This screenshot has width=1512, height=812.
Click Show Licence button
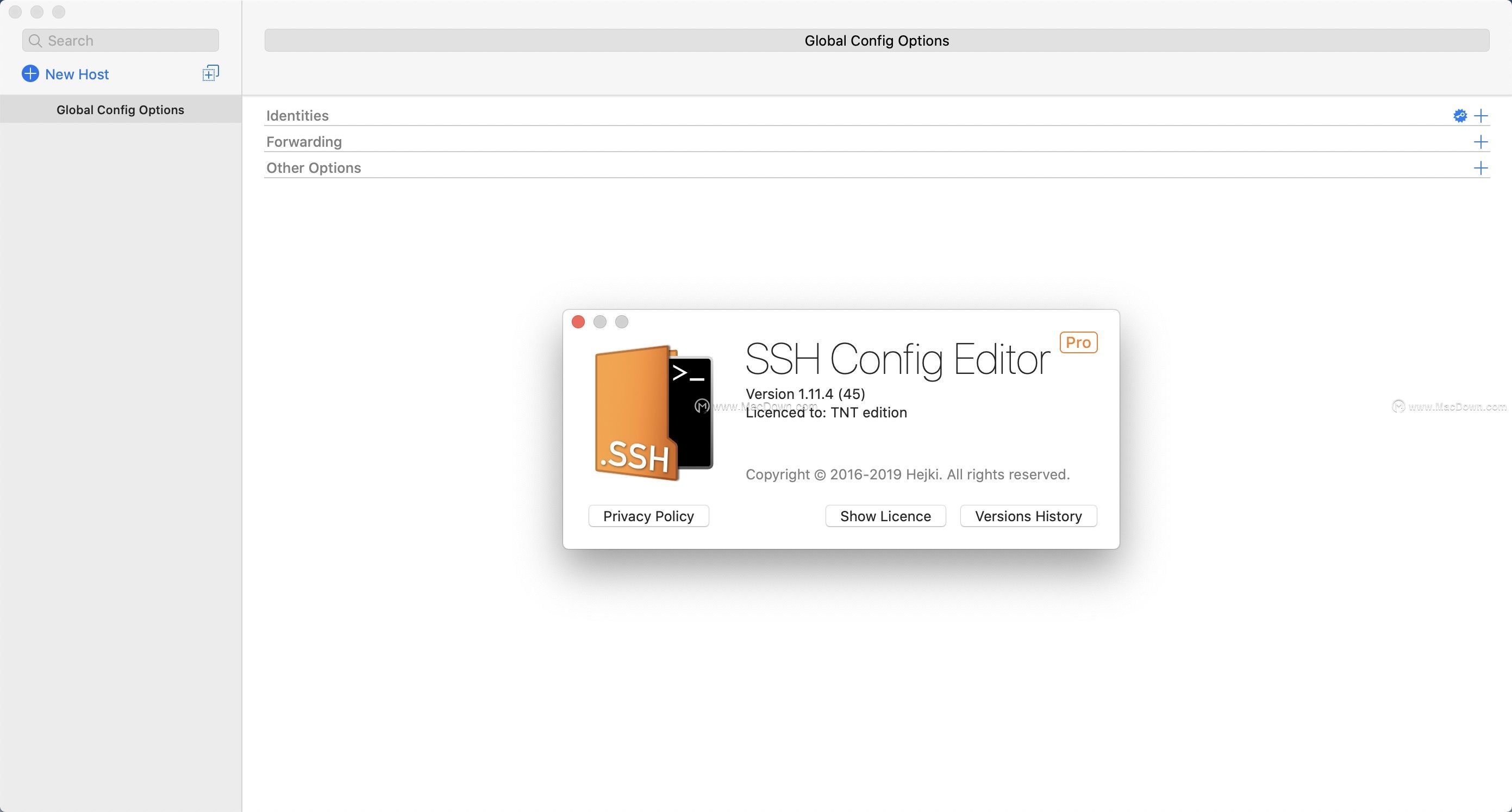click(885, 516)
